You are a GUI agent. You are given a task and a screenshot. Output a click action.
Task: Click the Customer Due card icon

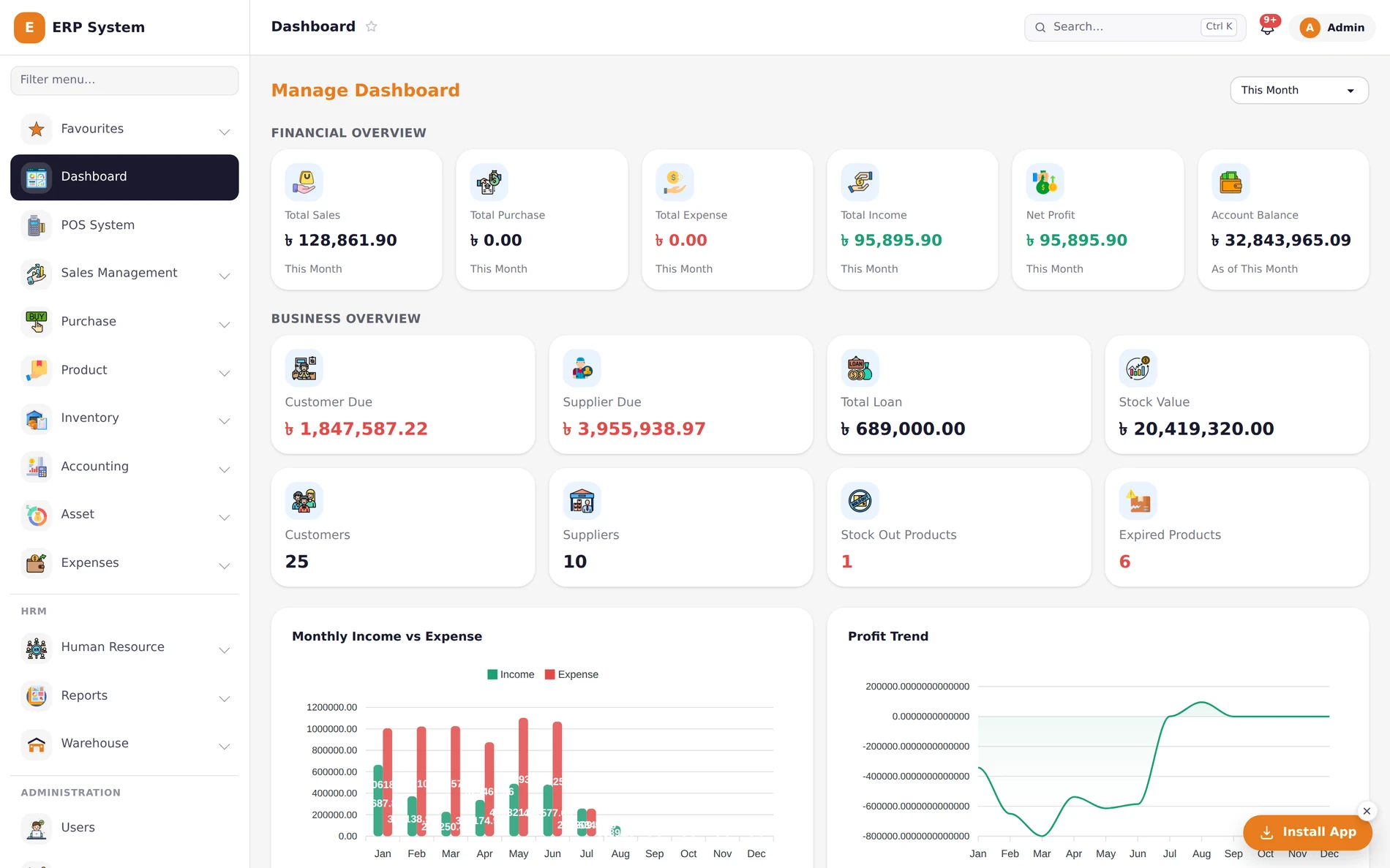pos(304,368)
